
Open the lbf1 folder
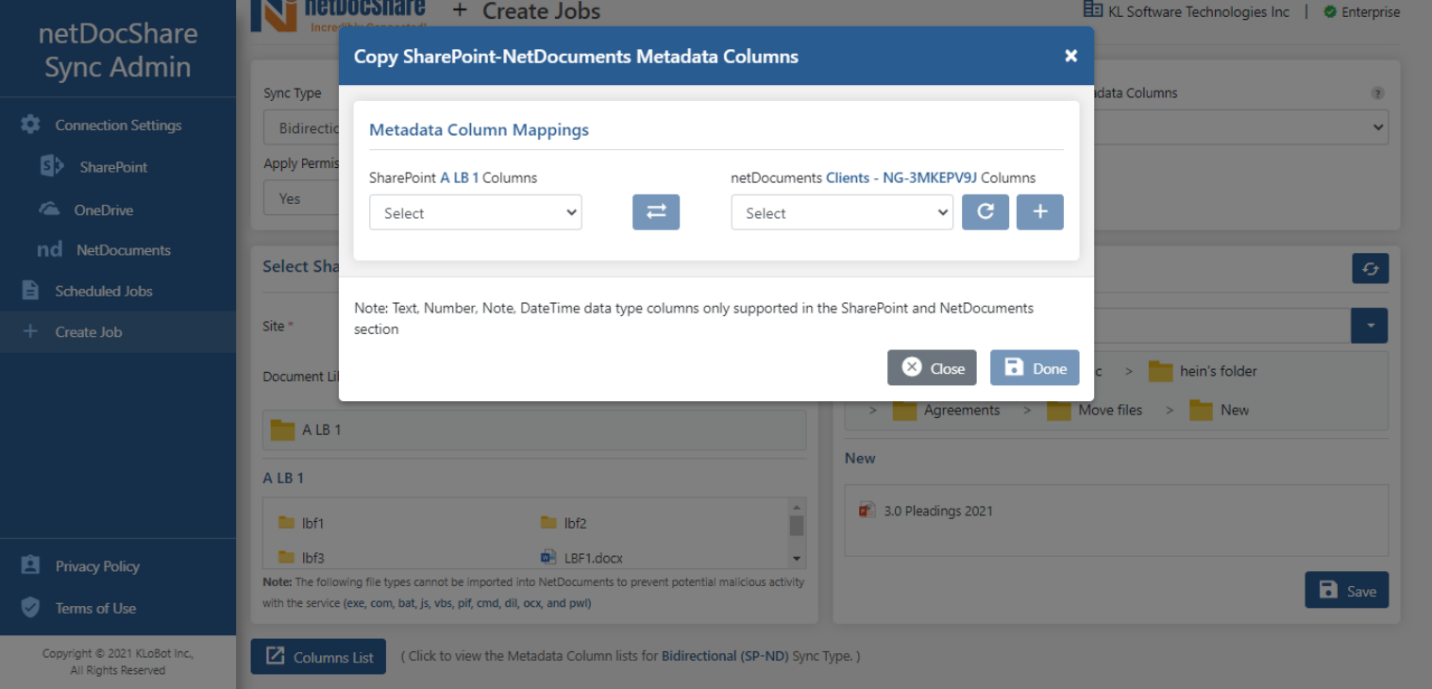click(301, 523)
